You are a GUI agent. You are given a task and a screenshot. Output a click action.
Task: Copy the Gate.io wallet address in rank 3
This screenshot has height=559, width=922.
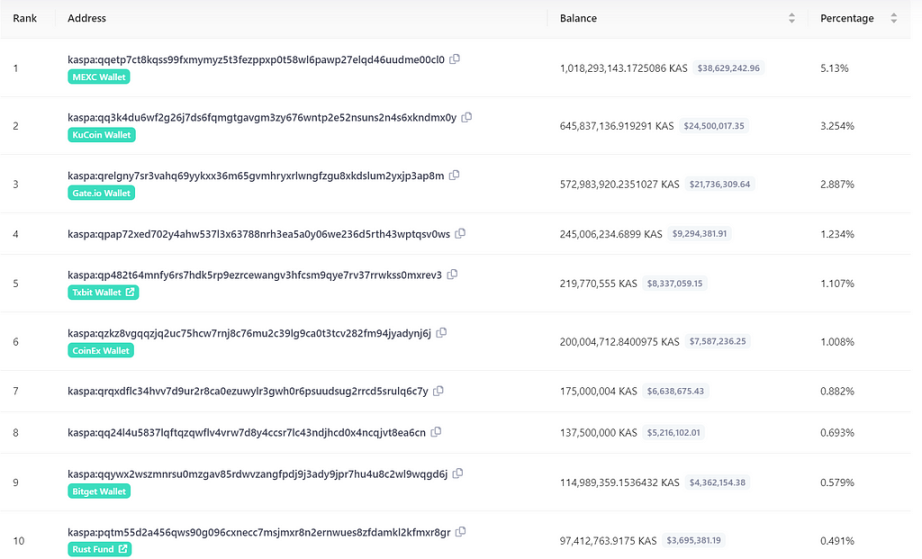coord(454,176)
